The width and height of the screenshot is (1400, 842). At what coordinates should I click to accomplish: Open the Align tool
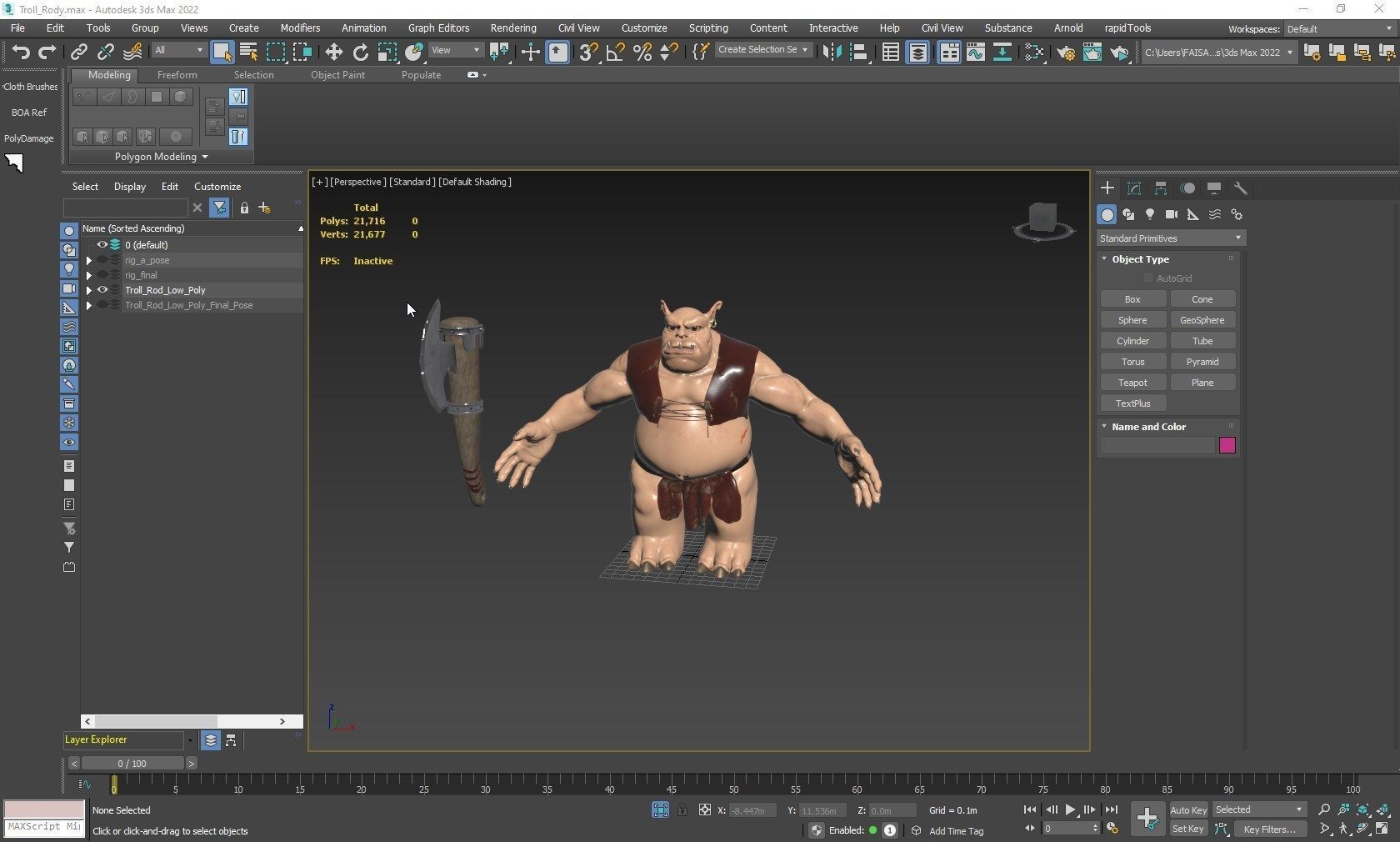[858, 53]
